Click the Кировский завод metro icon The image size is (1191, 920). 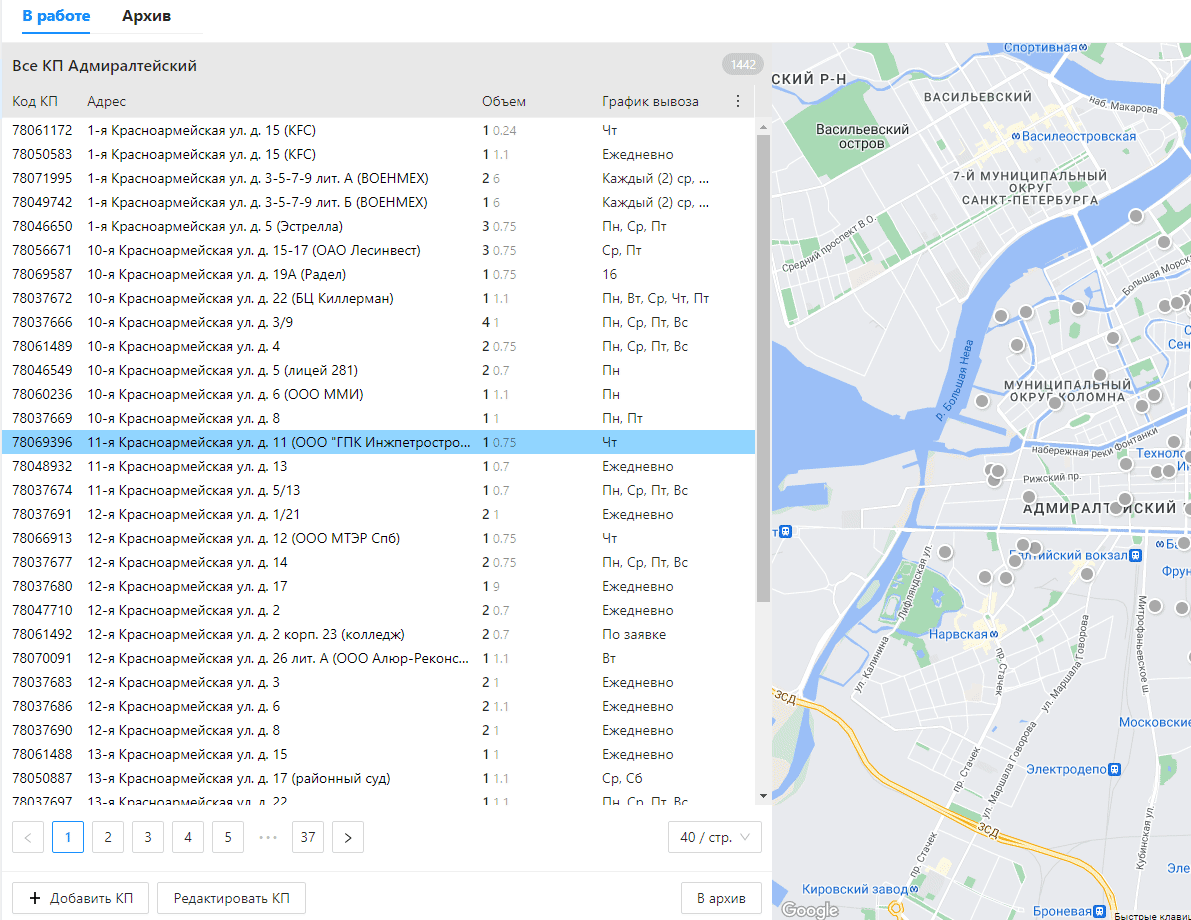click(913, 889)
